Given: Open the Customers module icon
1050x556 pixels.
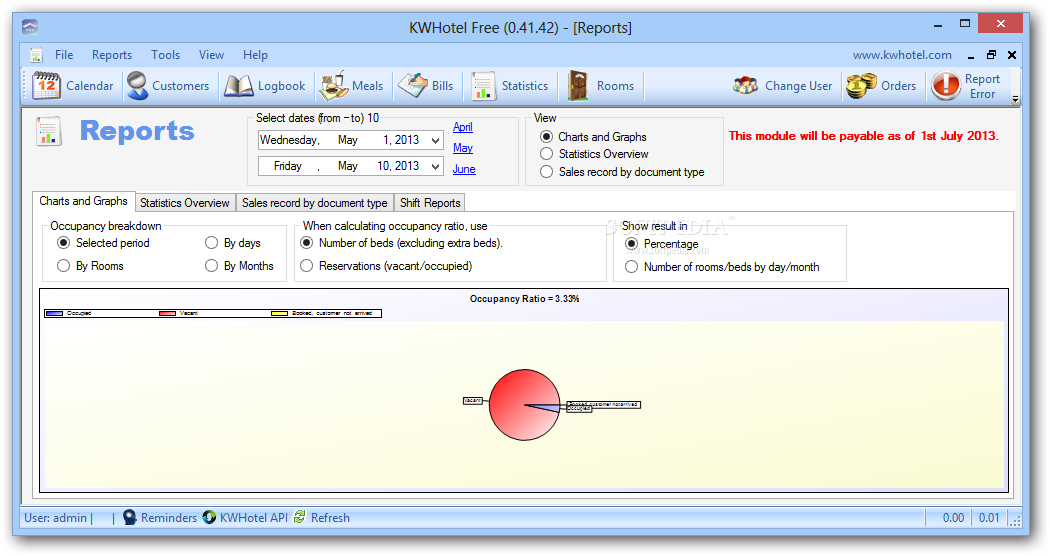Looking at the screenshot, I should [138, 86].
